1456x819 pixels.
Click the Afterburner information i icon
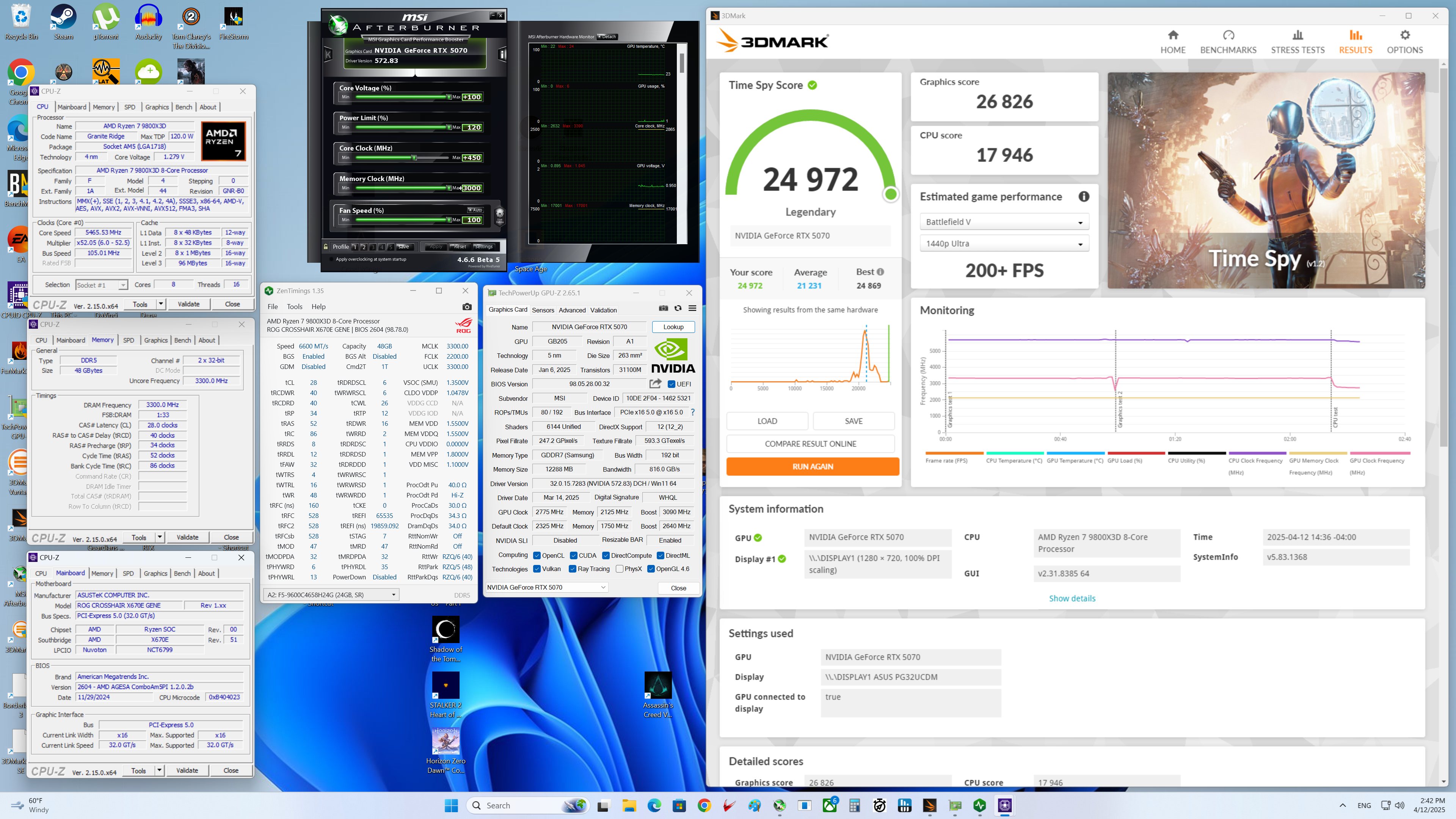click(x=502, y=55)
